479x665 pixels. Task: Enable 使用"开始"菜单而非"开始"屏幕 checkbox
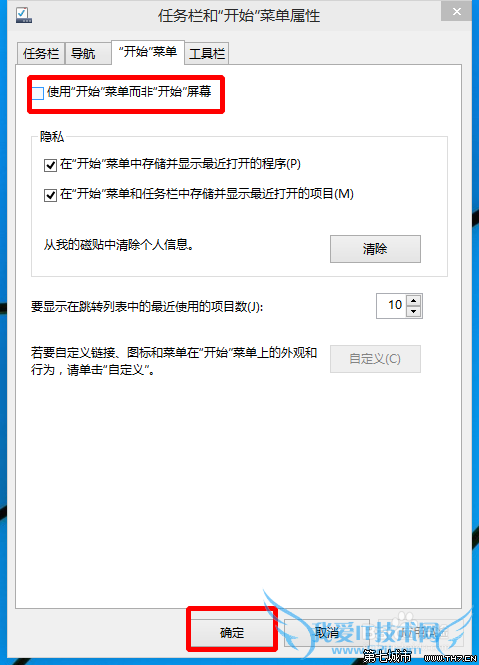coord(38,93)
